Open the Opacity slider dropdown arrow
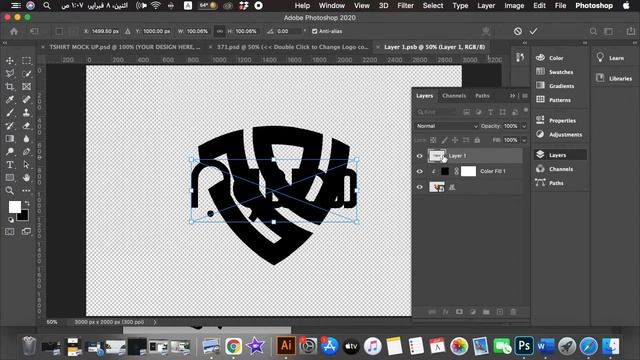The width and height of the screenshot is (640, 360). coord(524,126)
